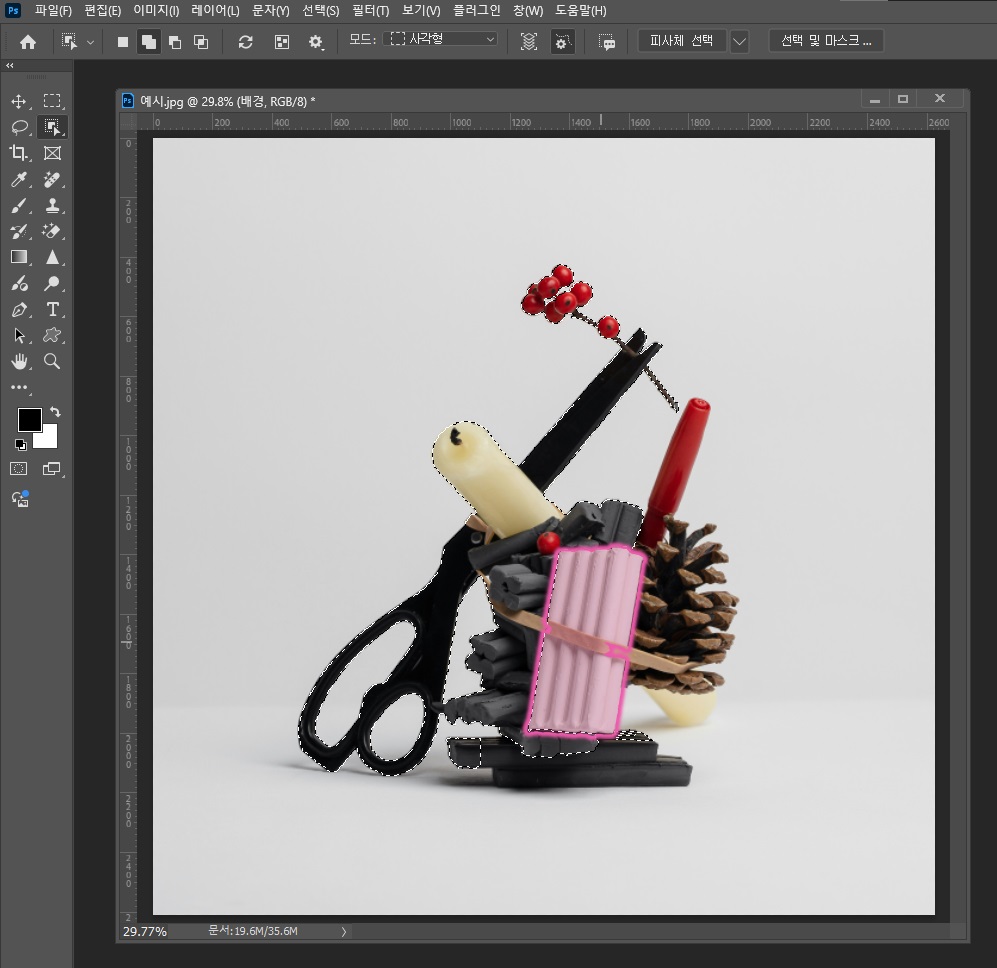Select the Eyedropper tool
This screenshot has width=997, height=968.
point(18,179)
